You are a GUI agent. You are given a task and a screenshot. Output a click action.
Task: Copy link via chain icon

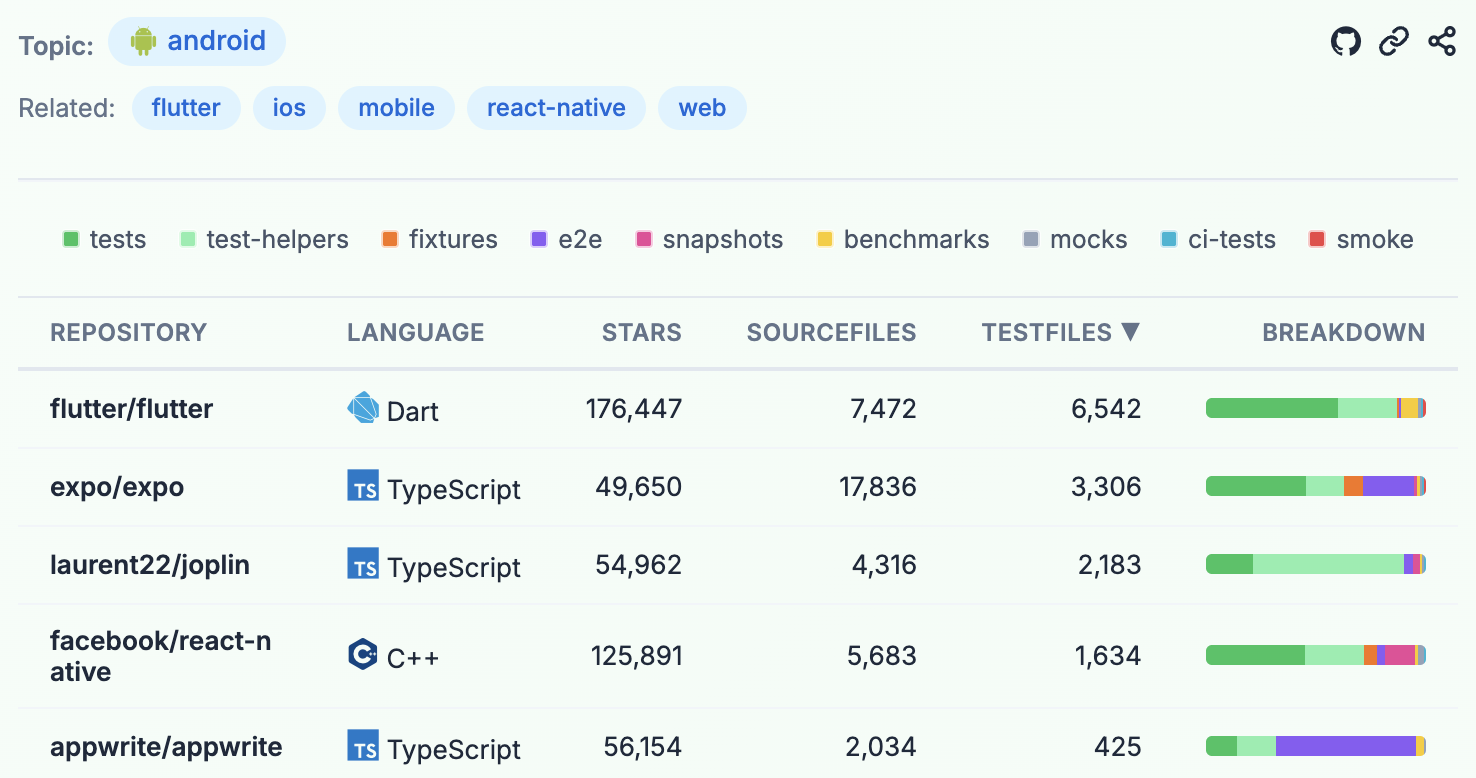coord(1394,42)
